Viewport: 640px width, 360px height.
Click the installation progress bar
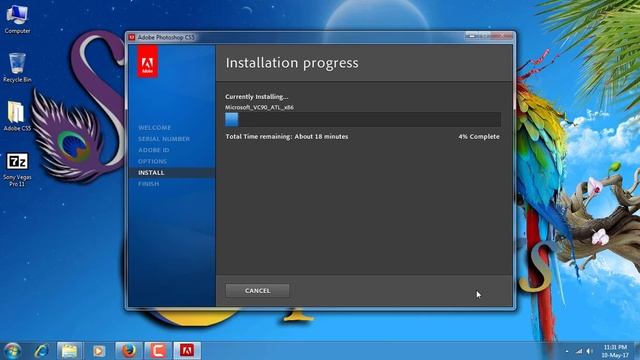[363, 120]
